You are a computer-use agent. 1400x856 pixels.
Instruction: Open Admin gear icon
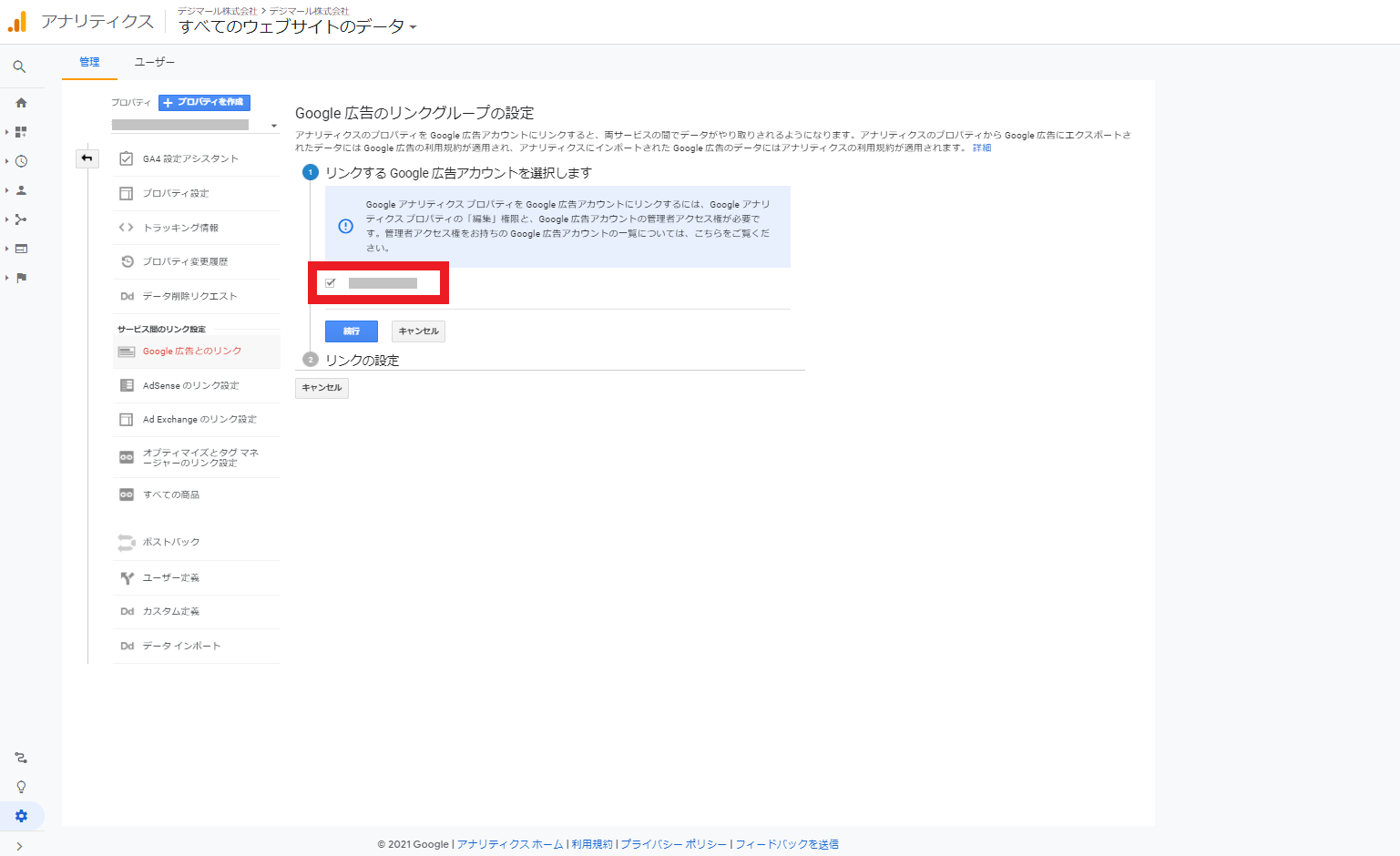(x=21, y=816)
